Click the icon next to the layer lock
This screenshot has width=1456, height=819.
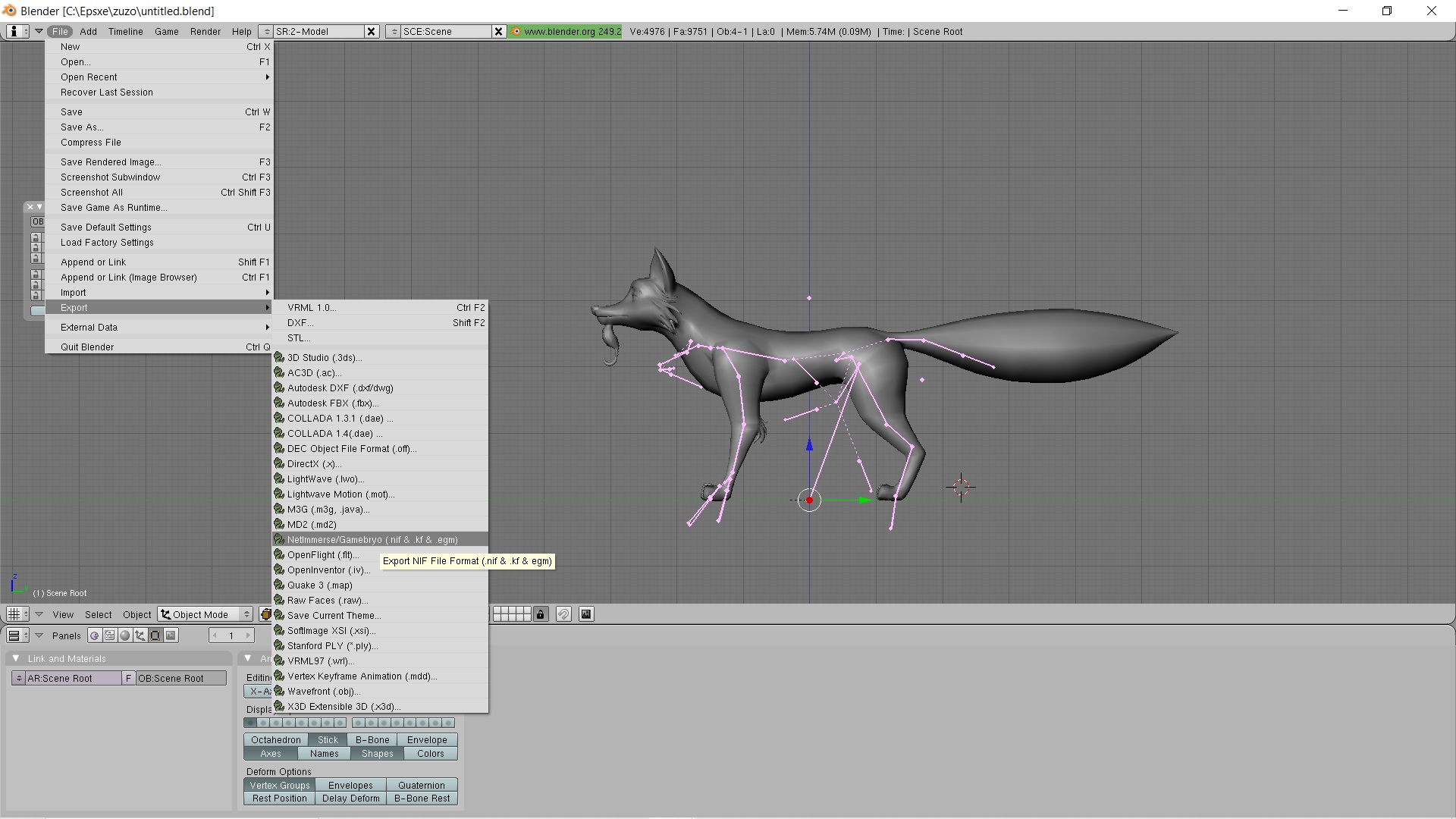pos(563,614)
